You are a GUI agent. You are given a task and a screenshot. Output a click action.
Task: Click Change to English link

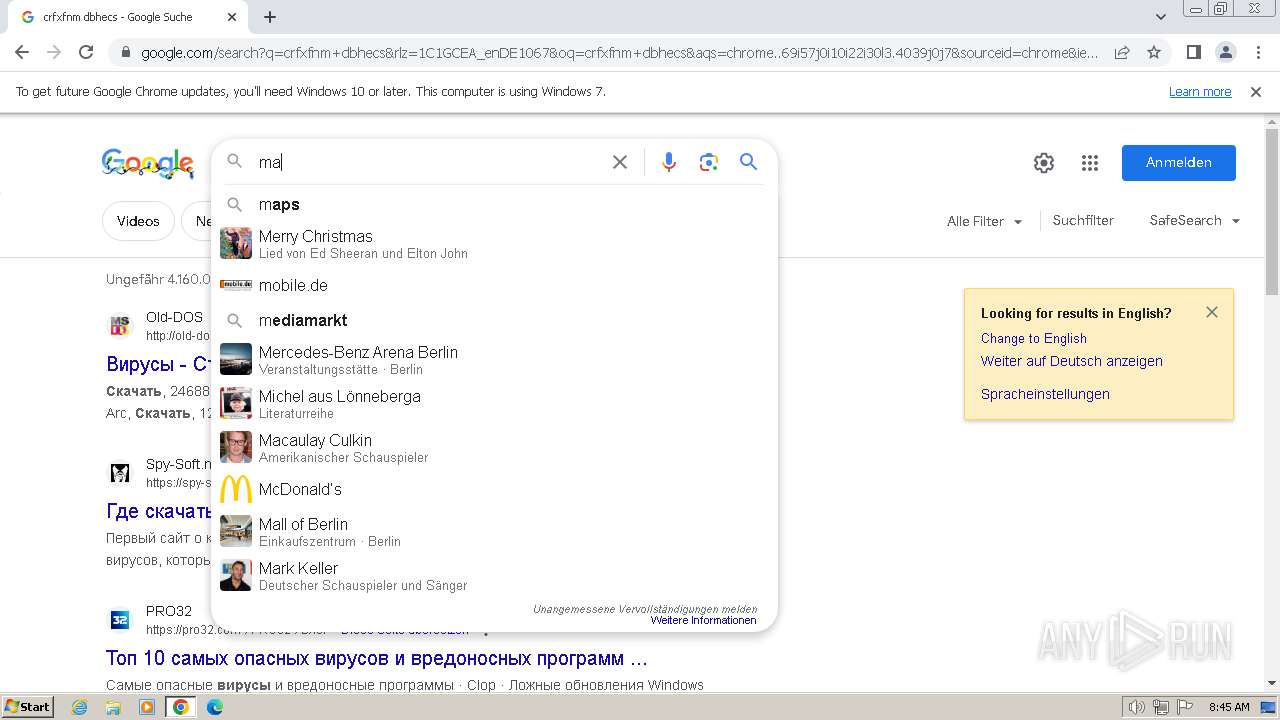pos(1033,338)
